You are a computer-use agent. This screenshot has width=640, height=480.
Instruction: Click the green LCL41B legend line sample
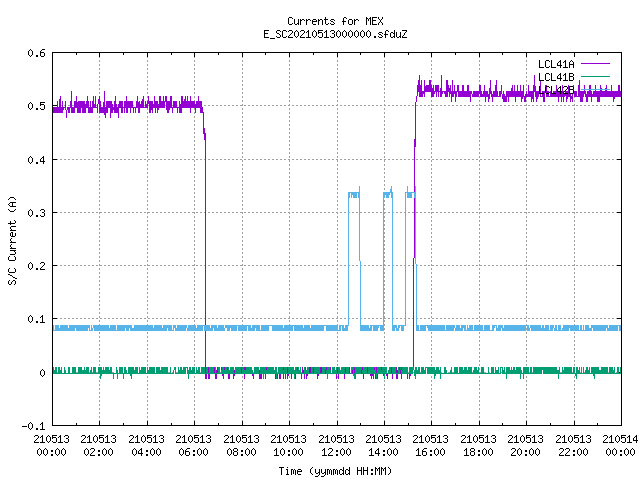pos(595,76)
